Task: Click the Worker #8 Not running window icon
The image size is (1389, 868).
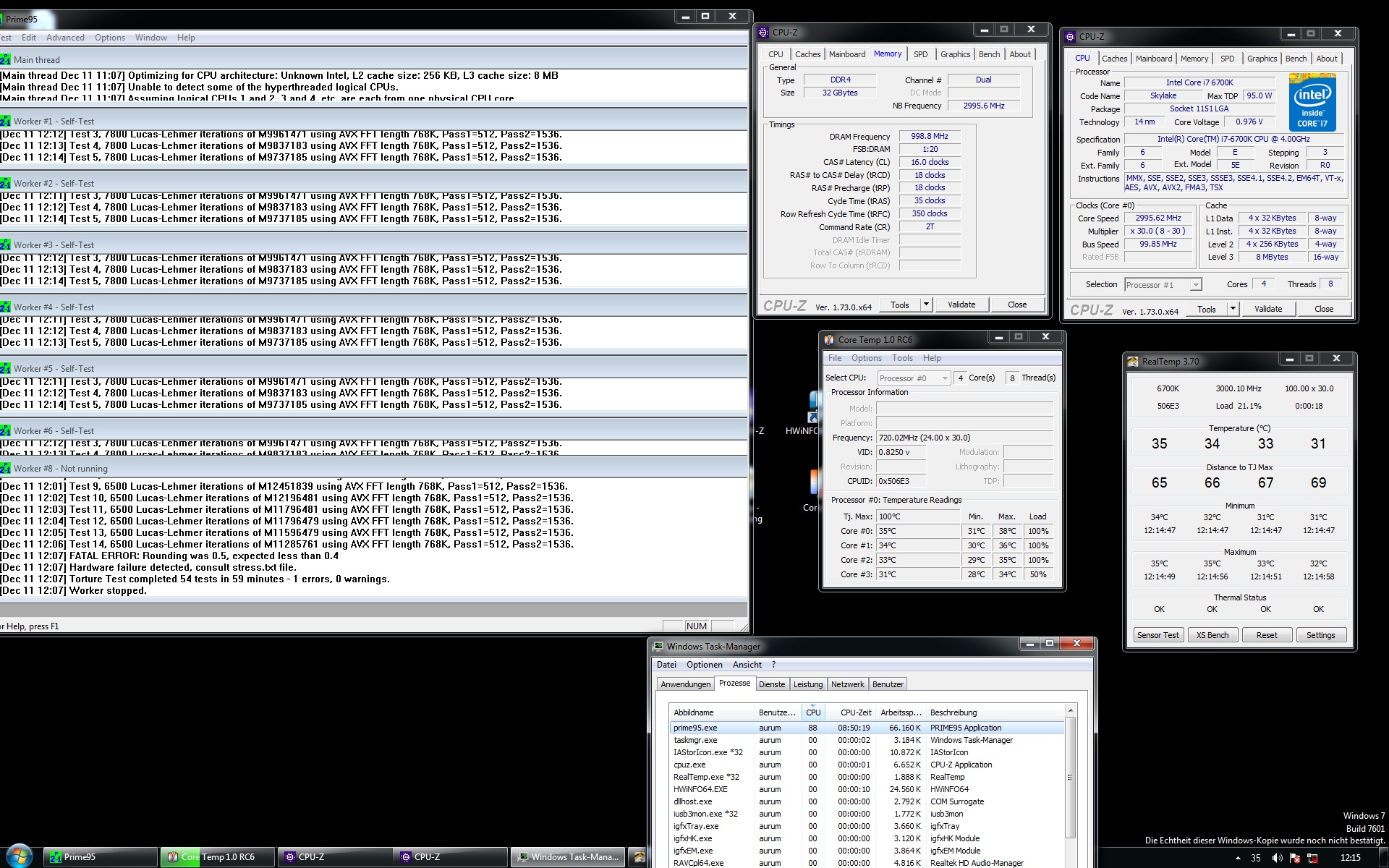Action: 5,469
